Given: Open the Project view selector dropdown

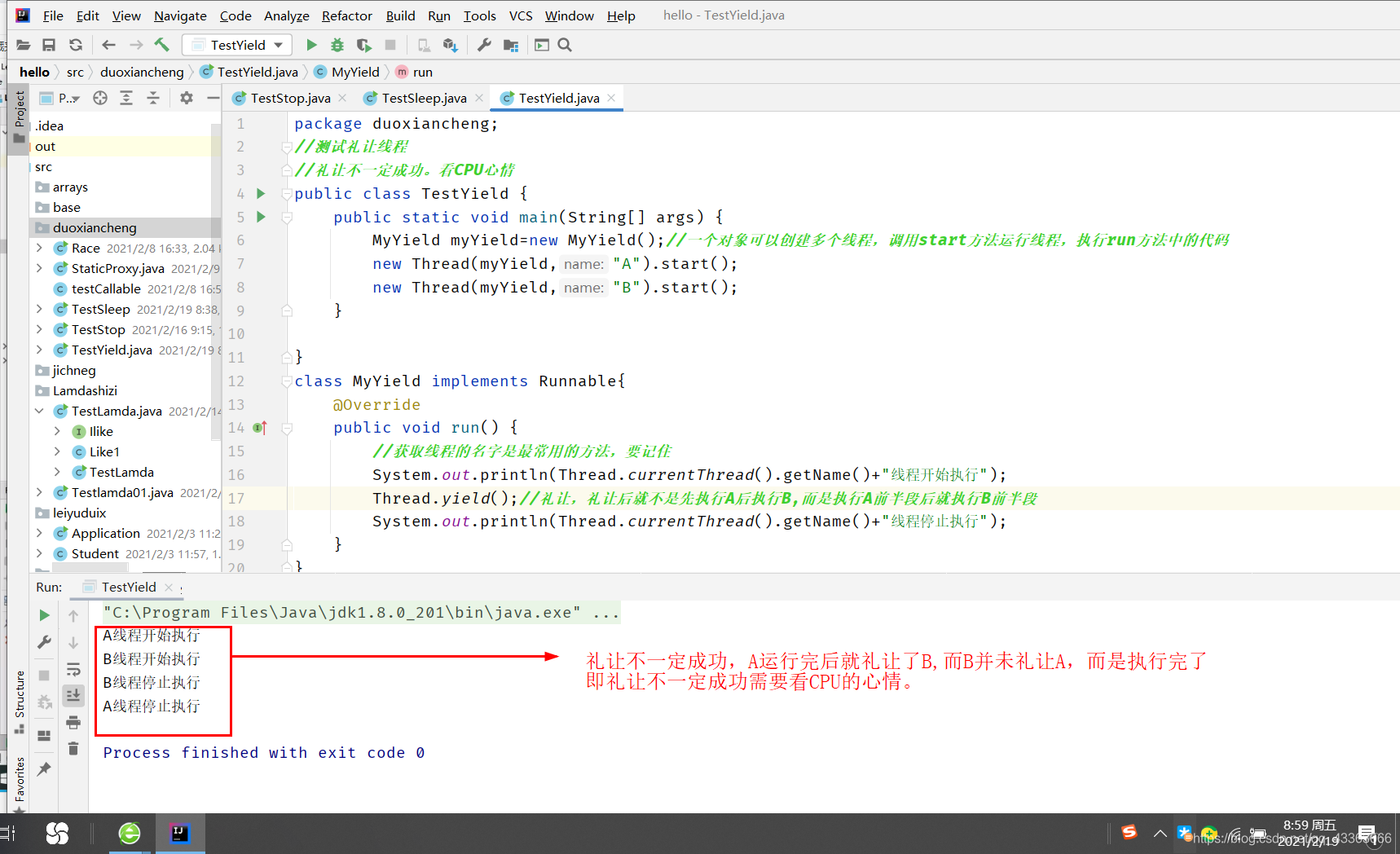Looking at the screenshot, I should click(69, 98).
